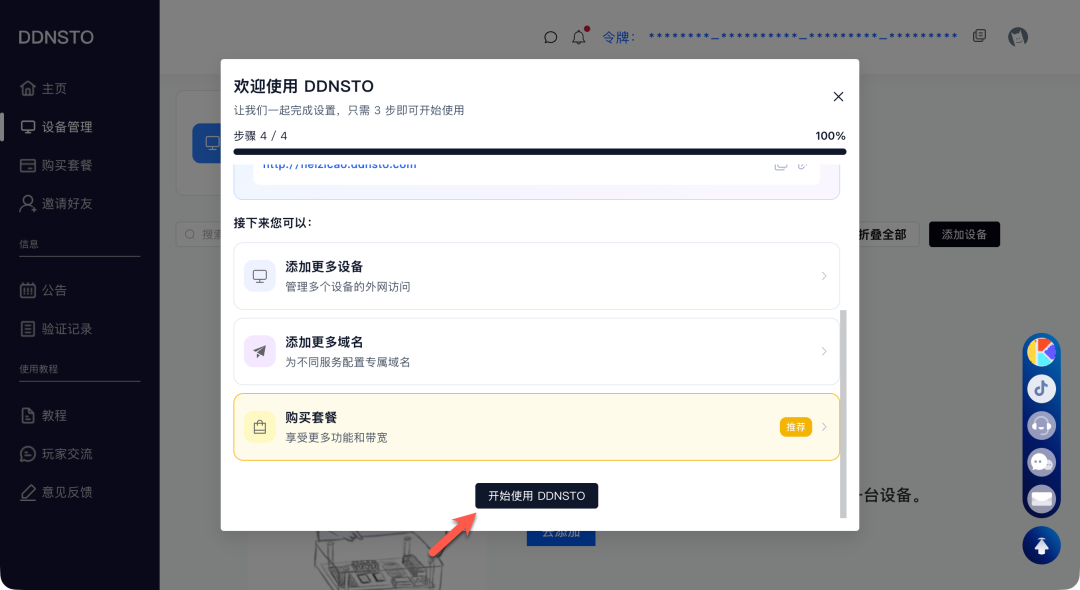The height and width of the screenshot is (590, 1080).
Task: Click the document icon beside 教程
Action: coord(28,415)
